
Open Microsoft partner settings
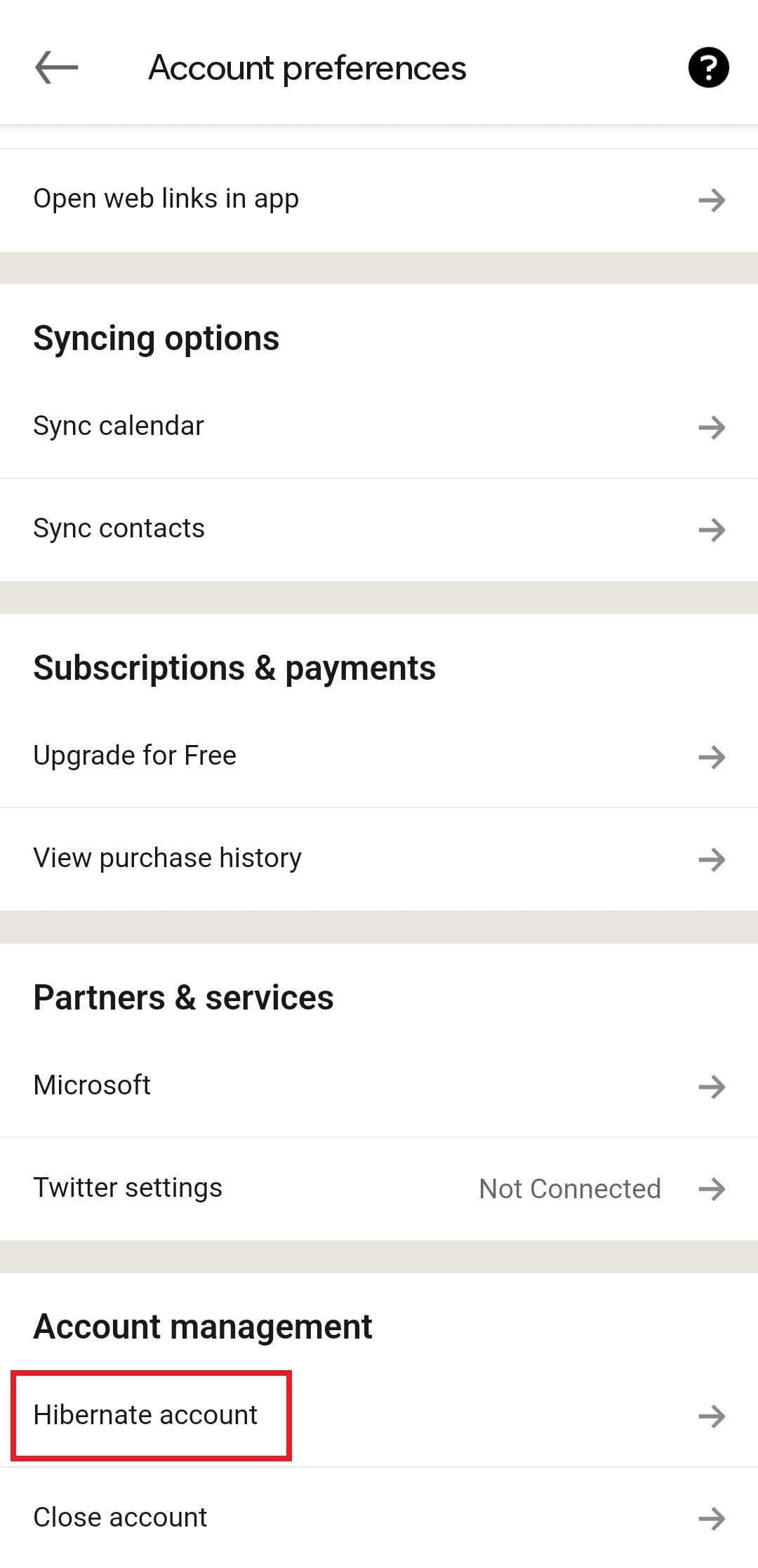pyautogui.click(x=92, y=1085)
